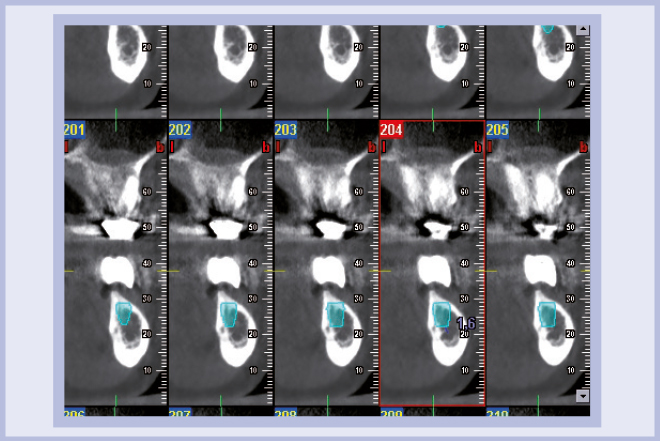The height and width of the screenshot is (441, 660).
Task: Click the 1.6 implant label in slice 204
Action: [x=465, y=323]
